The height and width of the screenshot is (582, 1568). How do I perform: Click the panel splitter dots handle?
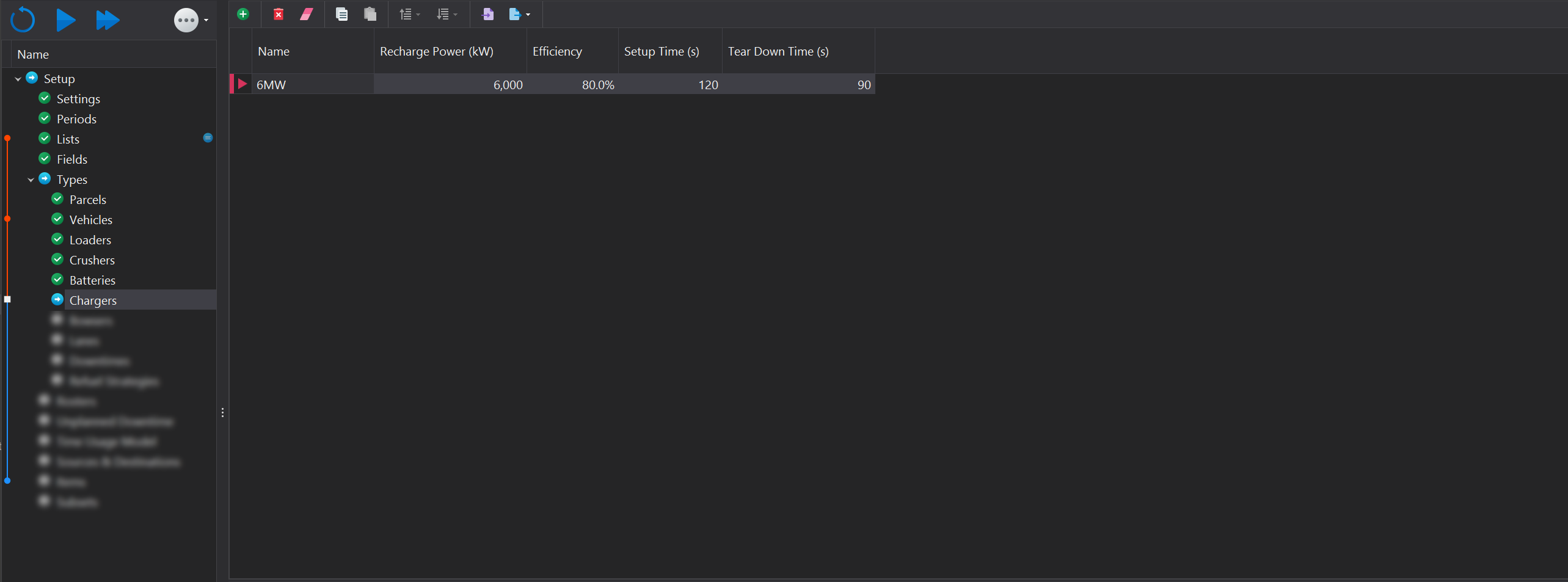222,413
